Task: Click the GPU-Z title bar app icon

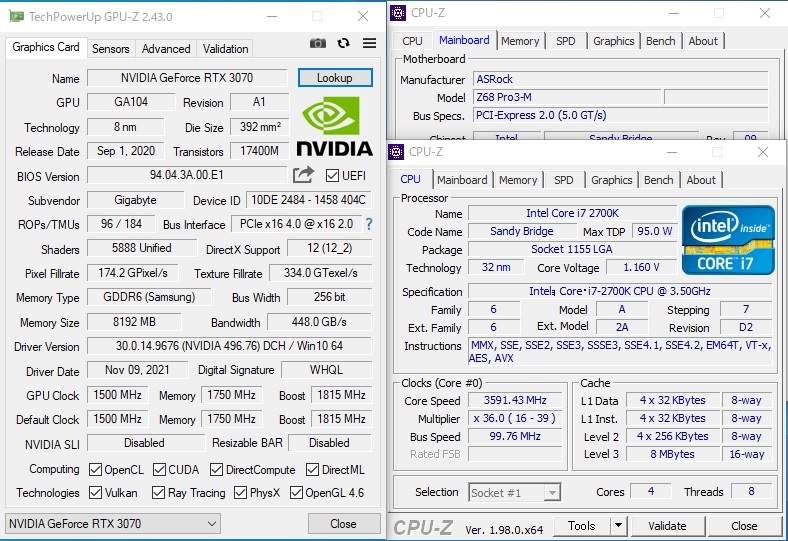Action: [x=17, y=17]
